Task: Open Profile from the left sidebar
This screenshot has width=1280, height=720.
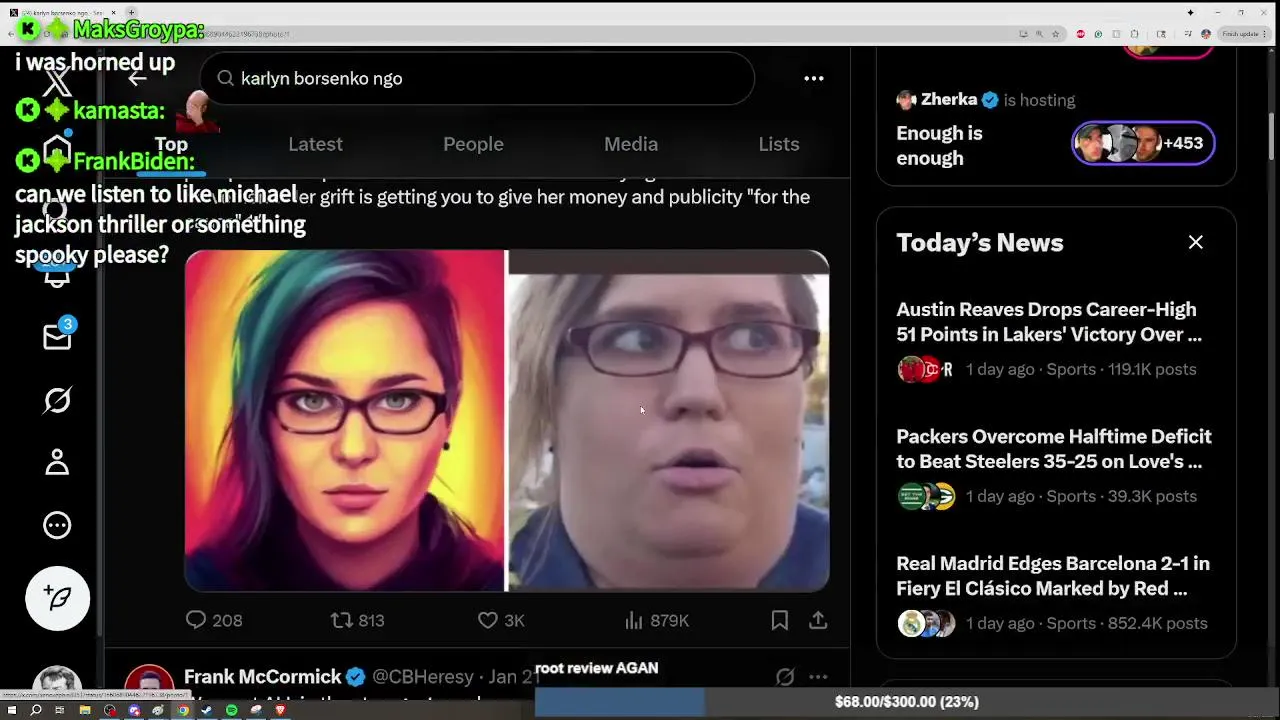Action: [57, 462]
